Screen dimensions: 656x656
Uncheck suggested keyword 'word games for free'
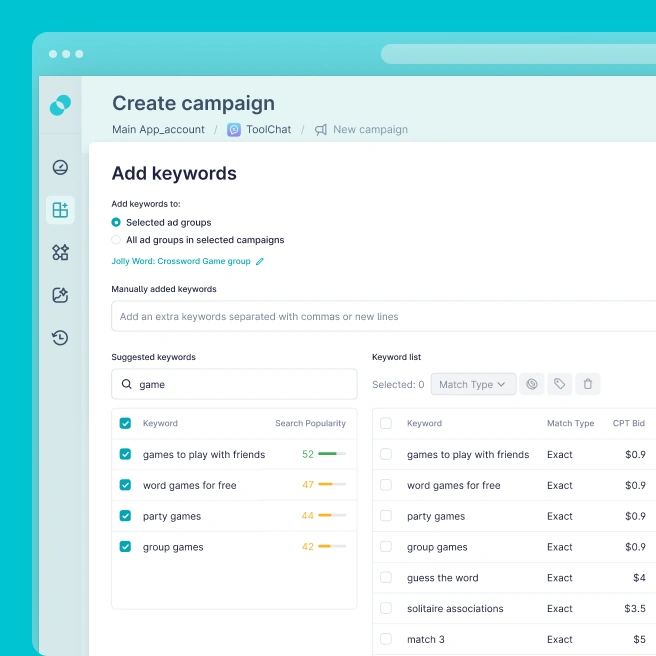click(x=125, y=485)
